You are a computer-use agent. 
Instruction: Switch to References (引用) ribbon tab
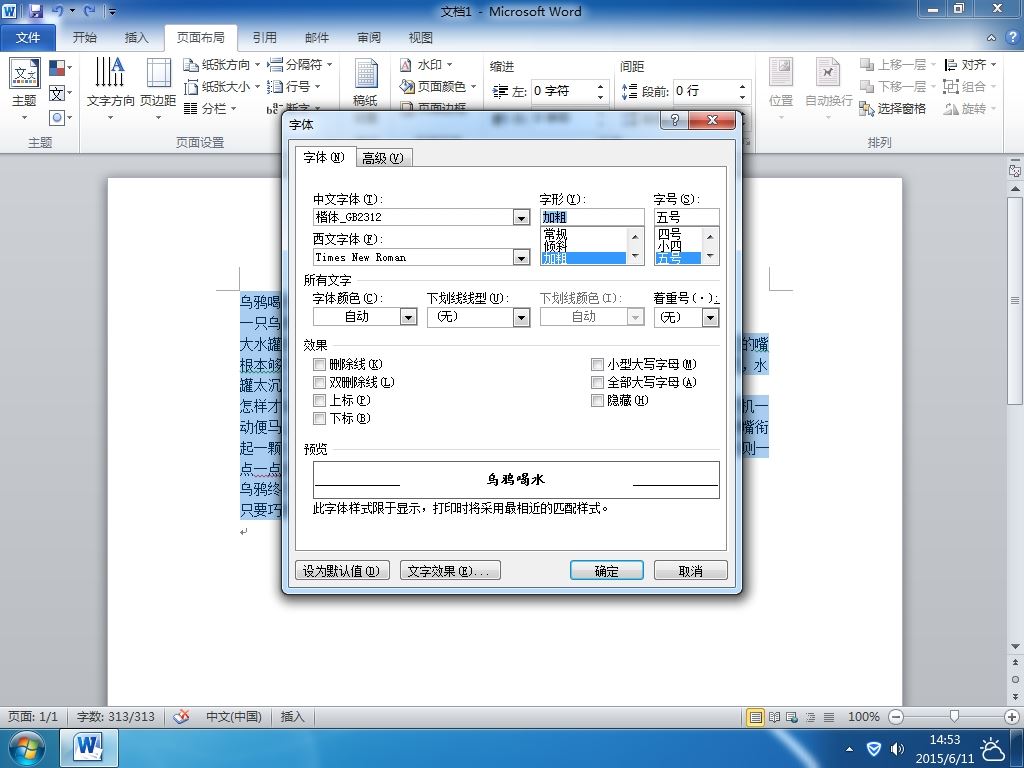click(x=265, y=38)
